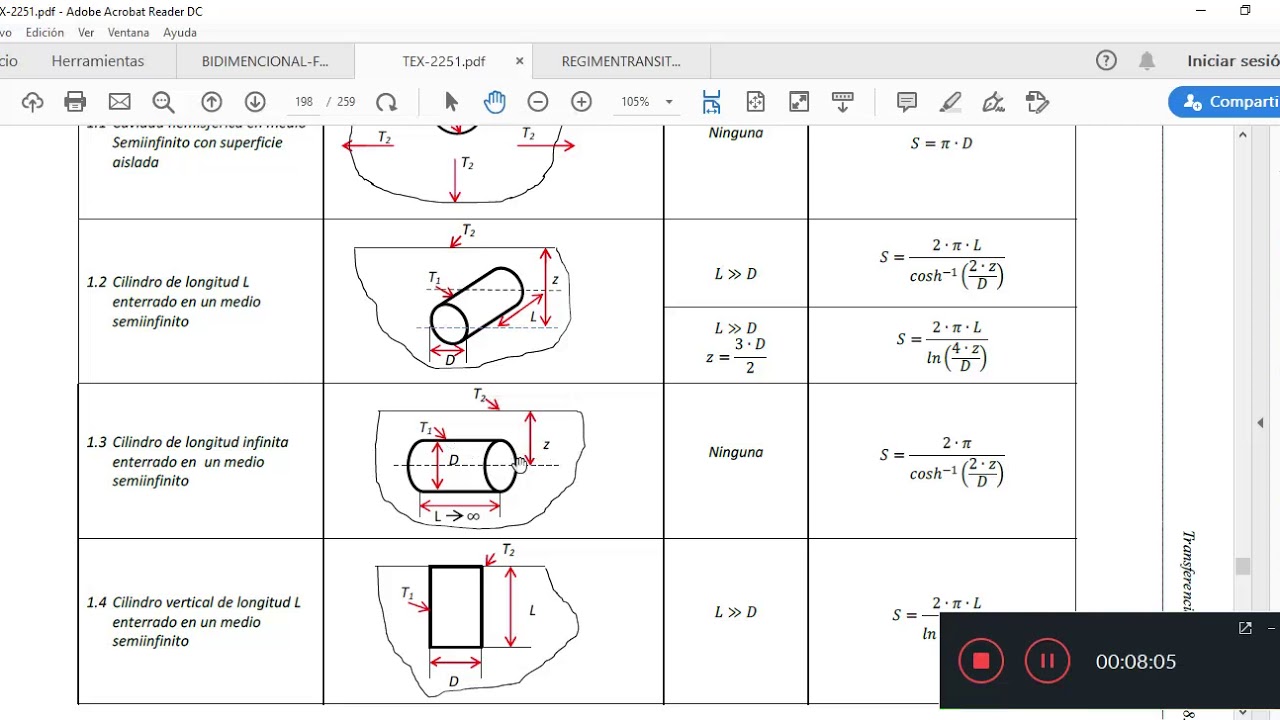Open the find text search tool
This screenshot has width=1280, height=720.
(x=163, y=102)
